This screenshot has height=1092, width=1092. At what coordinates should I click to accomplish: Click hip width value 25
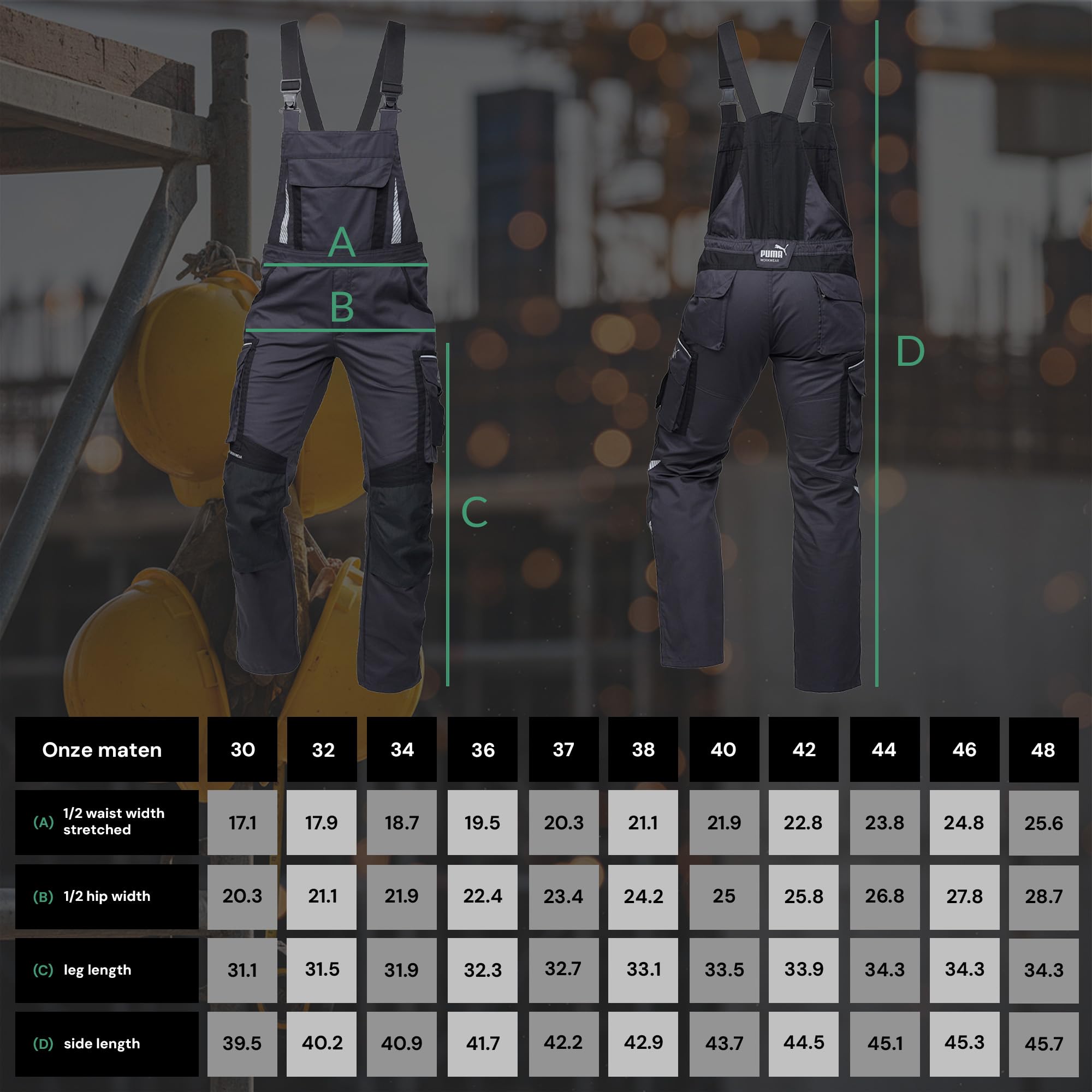[x=724, y=897]
